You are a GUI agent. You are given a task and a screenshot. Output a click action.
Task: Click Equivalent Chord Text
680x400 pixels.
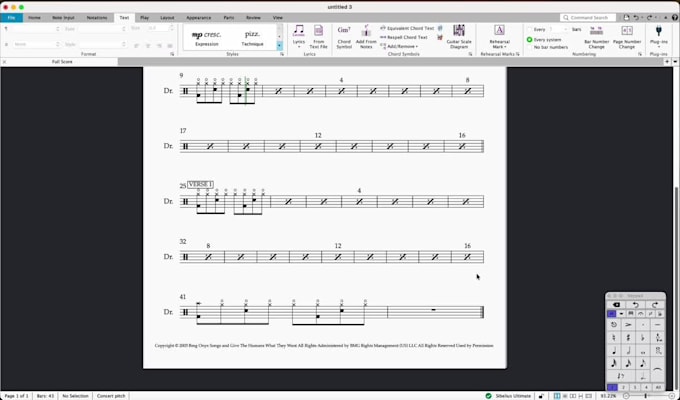tap(407, 28)
